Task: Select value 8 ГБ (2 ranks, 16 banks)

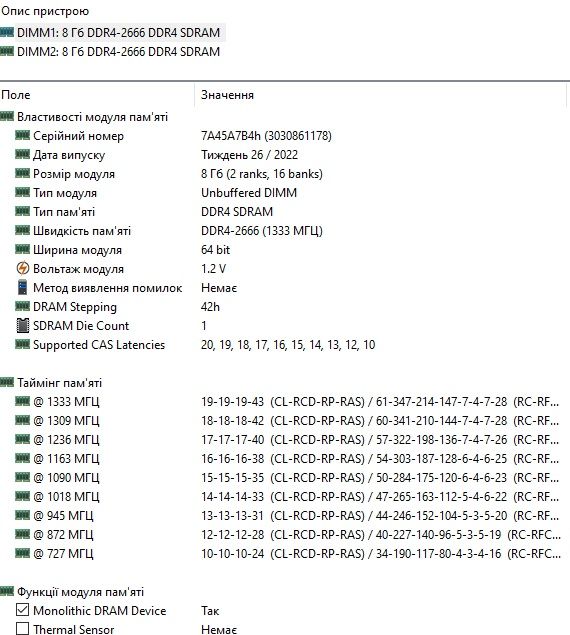Action: point(262,174)
